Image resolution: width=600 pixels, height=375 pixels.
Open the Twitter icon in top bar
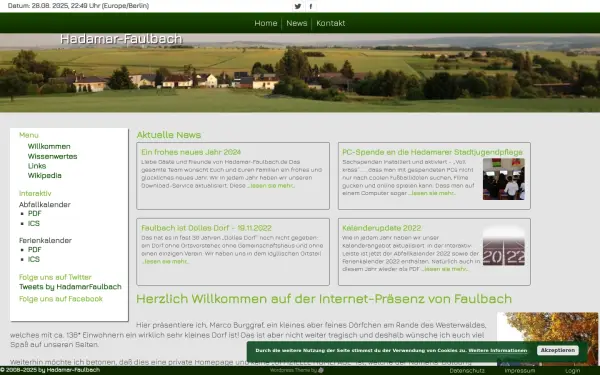pyautogui.click(x=298, y=6)
